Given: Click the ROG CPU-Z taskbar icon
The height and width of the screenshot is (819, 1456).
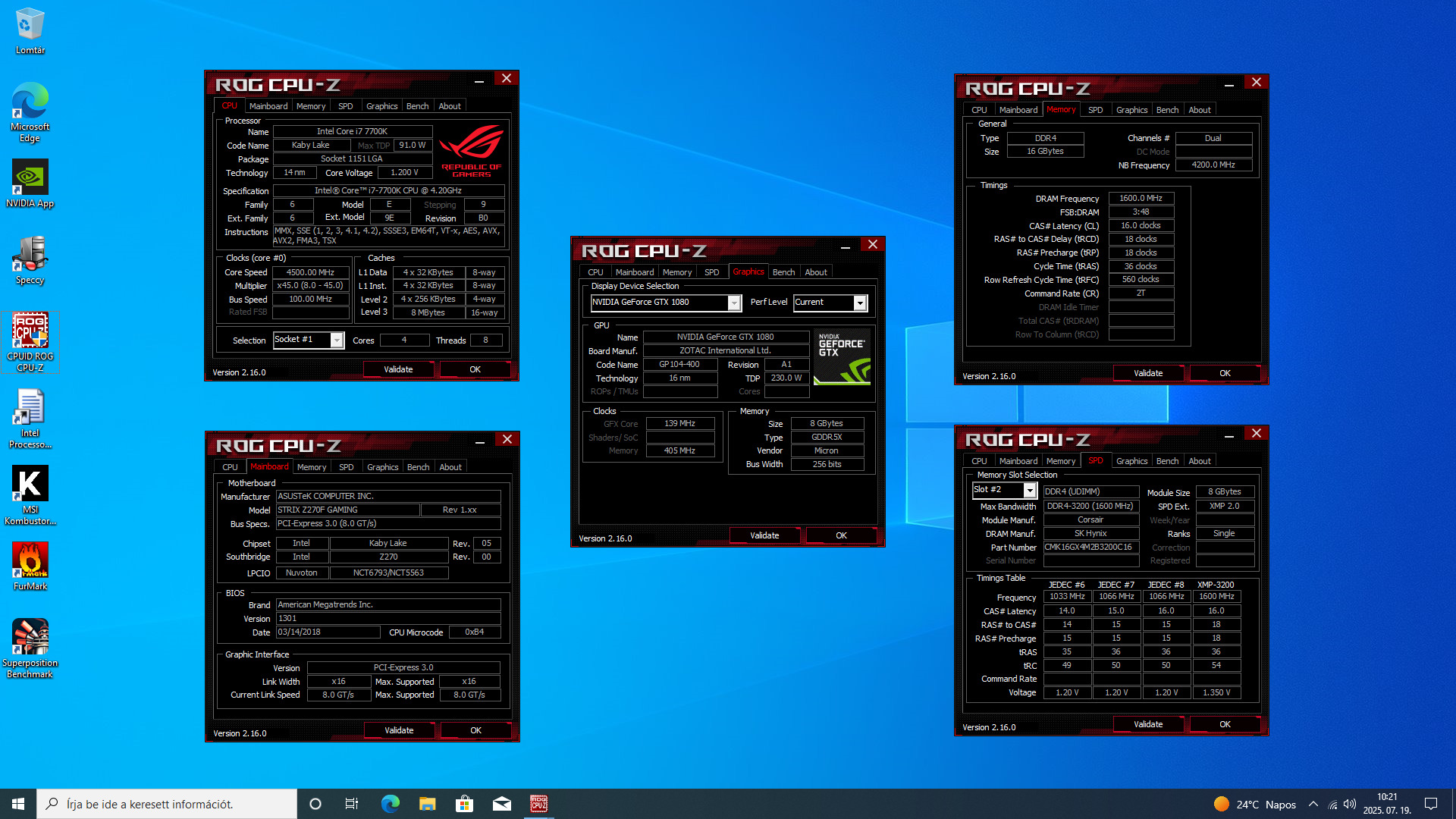Looking at the screenshot, I should (x=538, y=804).
